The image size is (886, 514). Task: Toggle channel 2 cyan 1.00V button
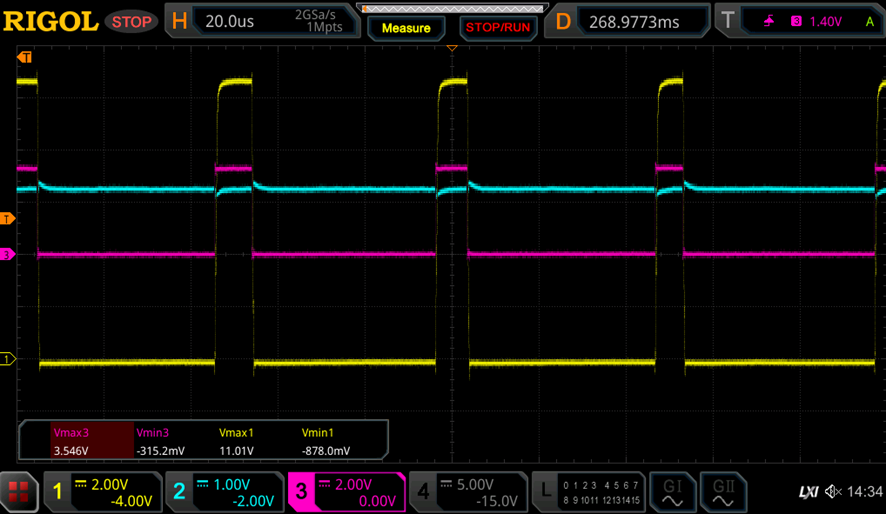[x=225, y=492]
